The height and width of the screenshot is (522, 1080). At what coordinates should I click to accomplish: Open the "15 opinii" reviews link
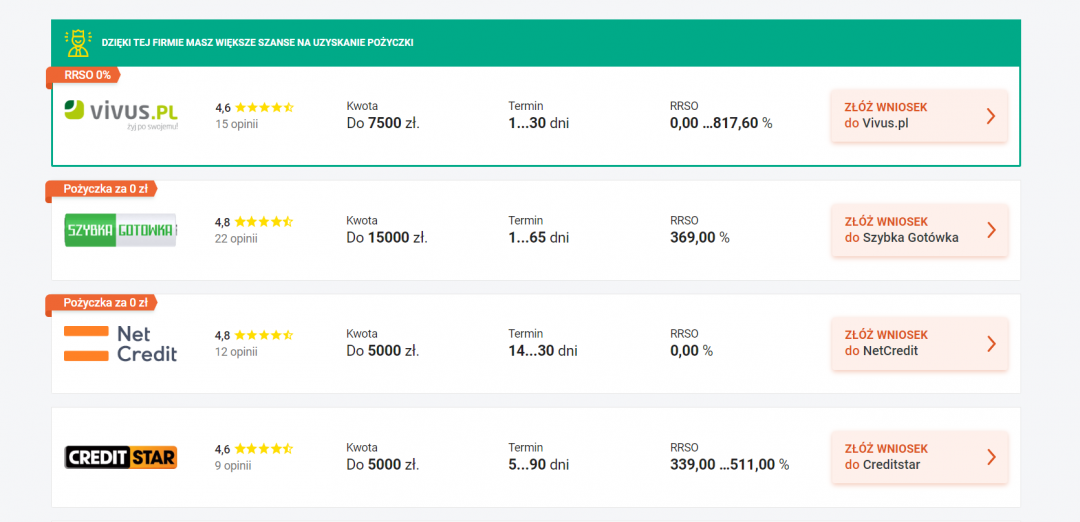tap(237, 124)
